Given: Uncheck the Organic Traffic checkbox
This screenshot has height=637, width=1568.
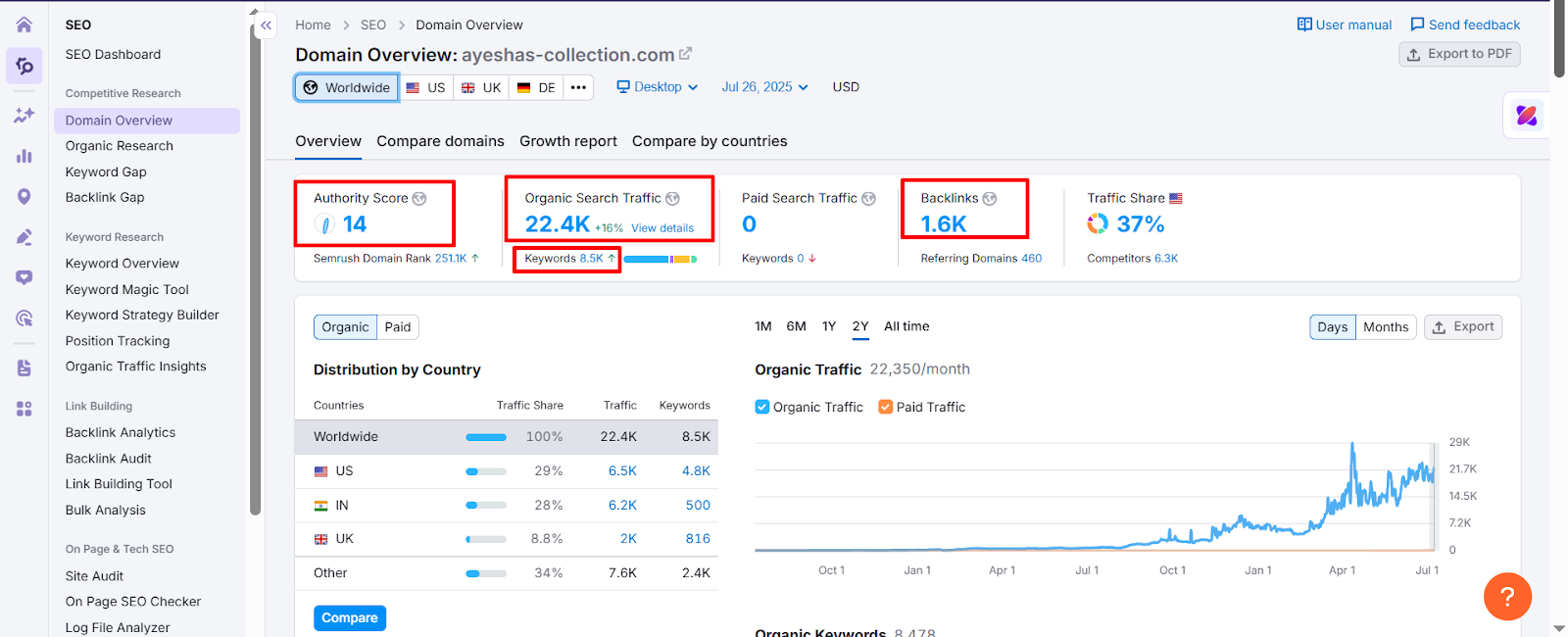Looking at the screenshot, I should coord(762,407).
